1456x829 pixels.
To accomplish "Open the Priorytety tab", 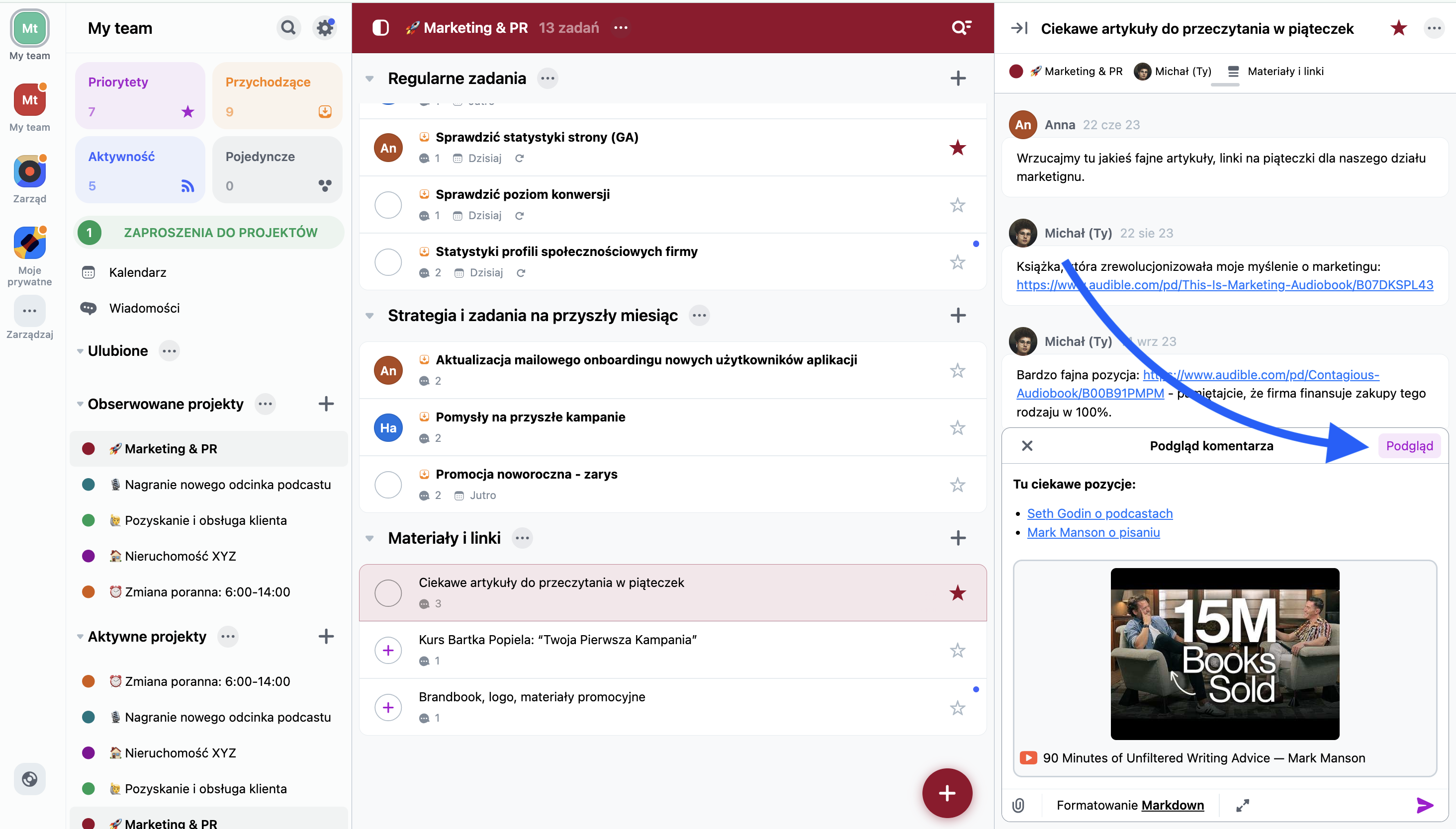I will coord(140,95).
